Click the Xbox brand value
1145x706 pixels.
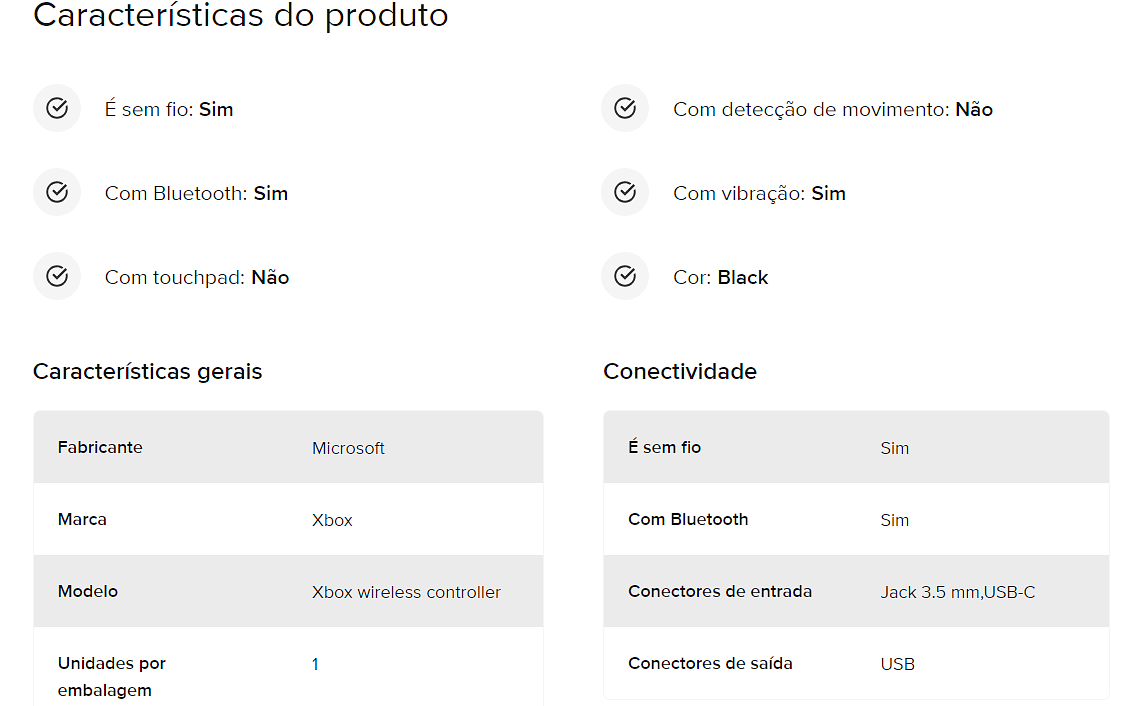point(332,520)
